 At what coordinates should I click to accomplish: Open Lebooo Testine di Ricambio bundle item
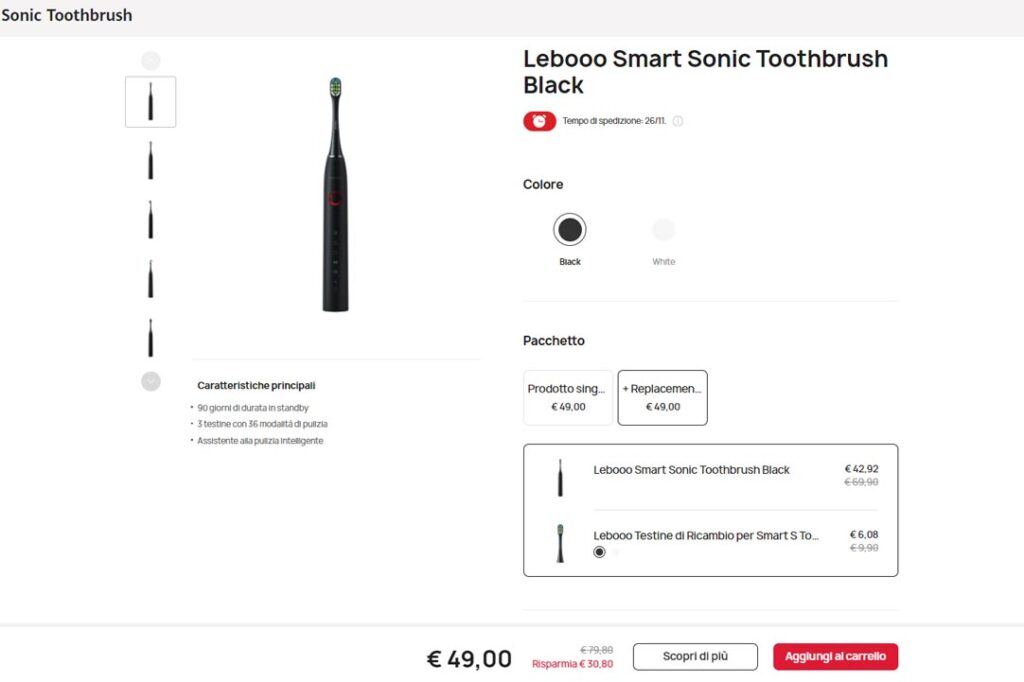coord(705,536)
